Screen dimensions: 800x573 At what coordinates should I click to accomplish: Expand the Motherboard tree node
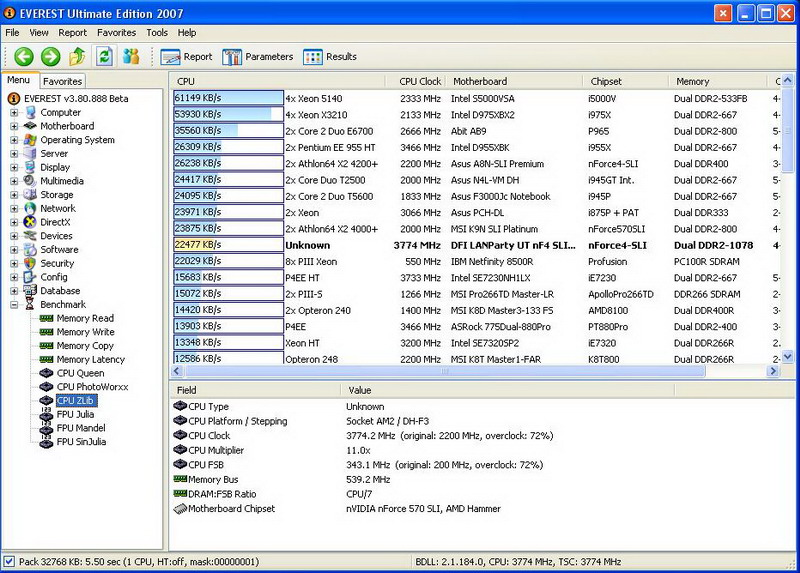click(14, 126)
